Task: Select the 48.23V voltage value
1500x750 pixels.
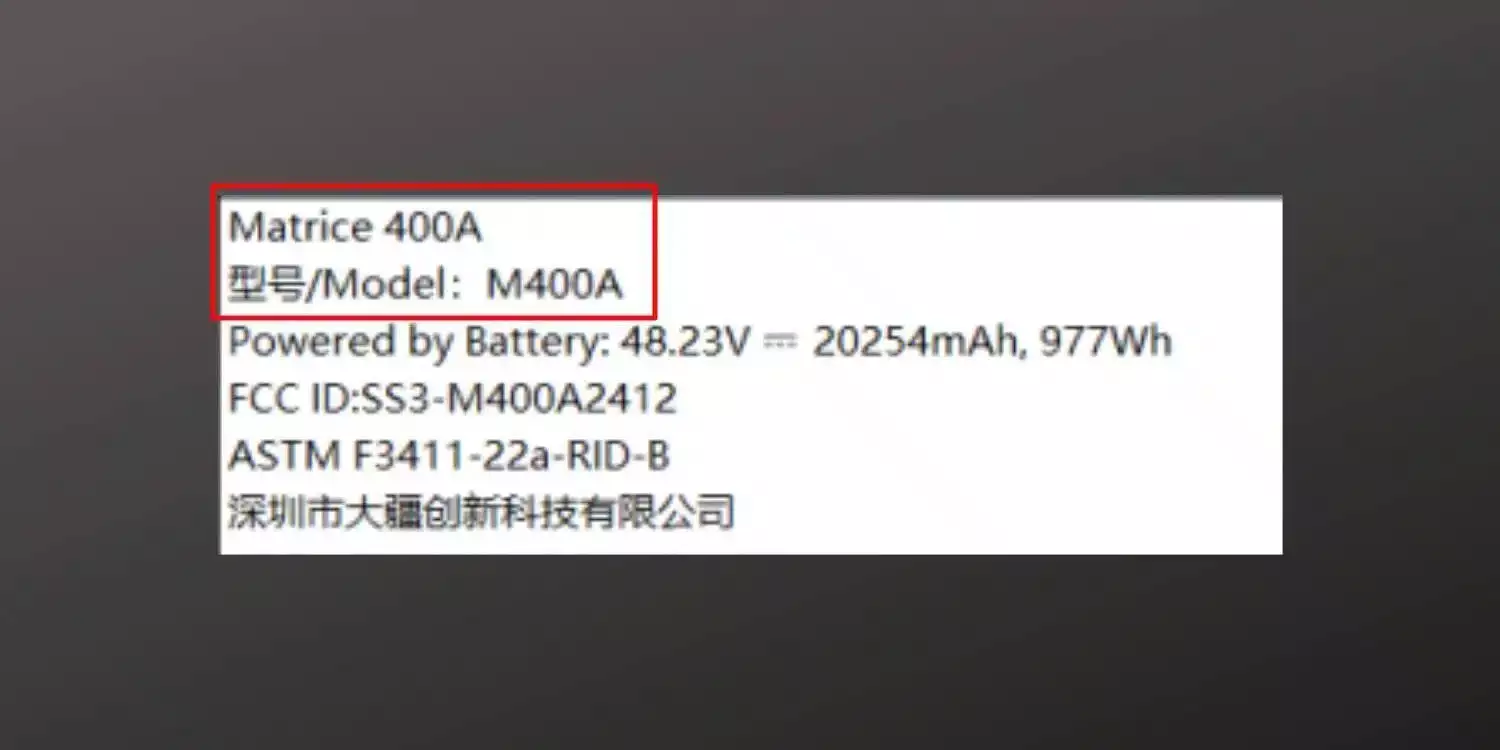Action: pyautogui.click(x=685, y=343)
